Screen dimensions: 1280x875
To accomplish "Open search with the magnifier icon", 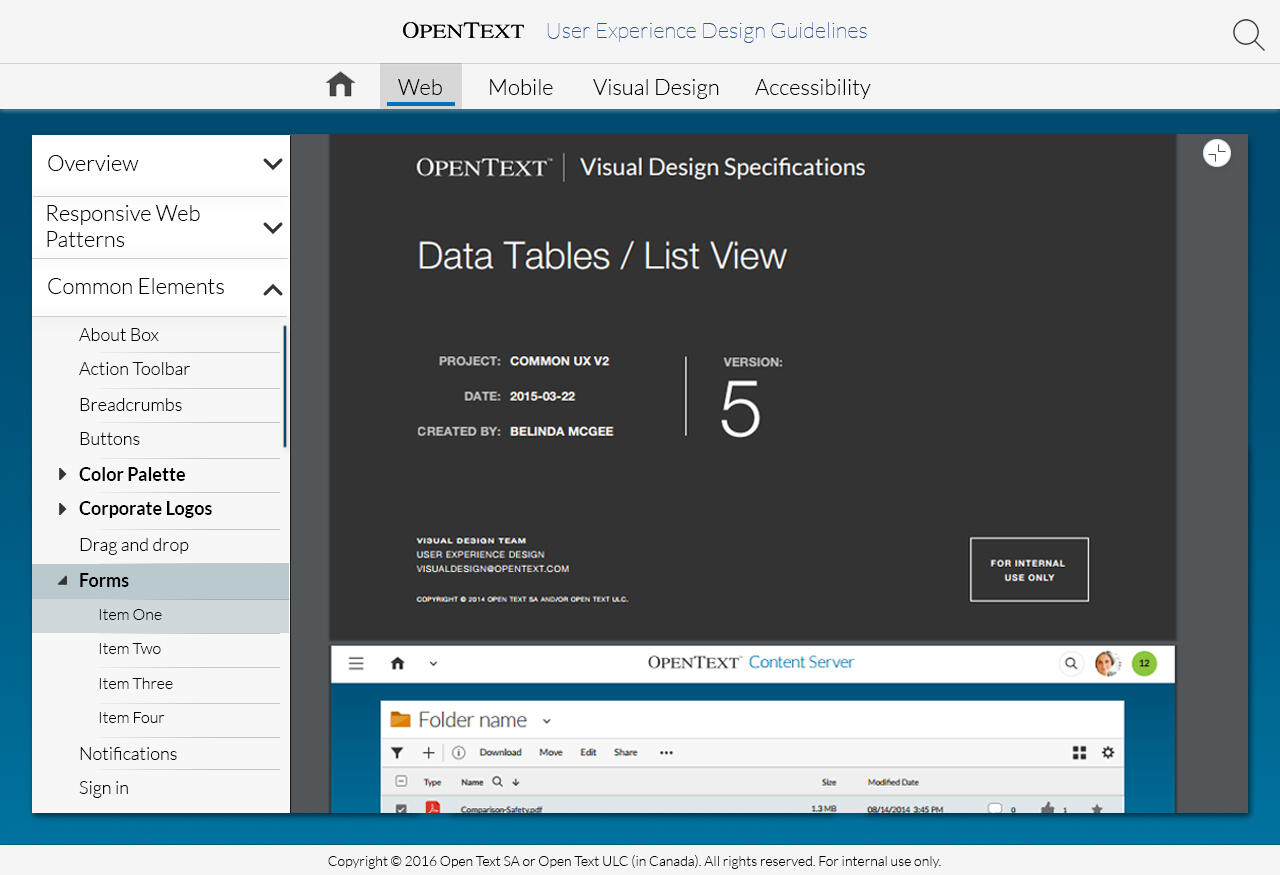I will (1248, 35).
